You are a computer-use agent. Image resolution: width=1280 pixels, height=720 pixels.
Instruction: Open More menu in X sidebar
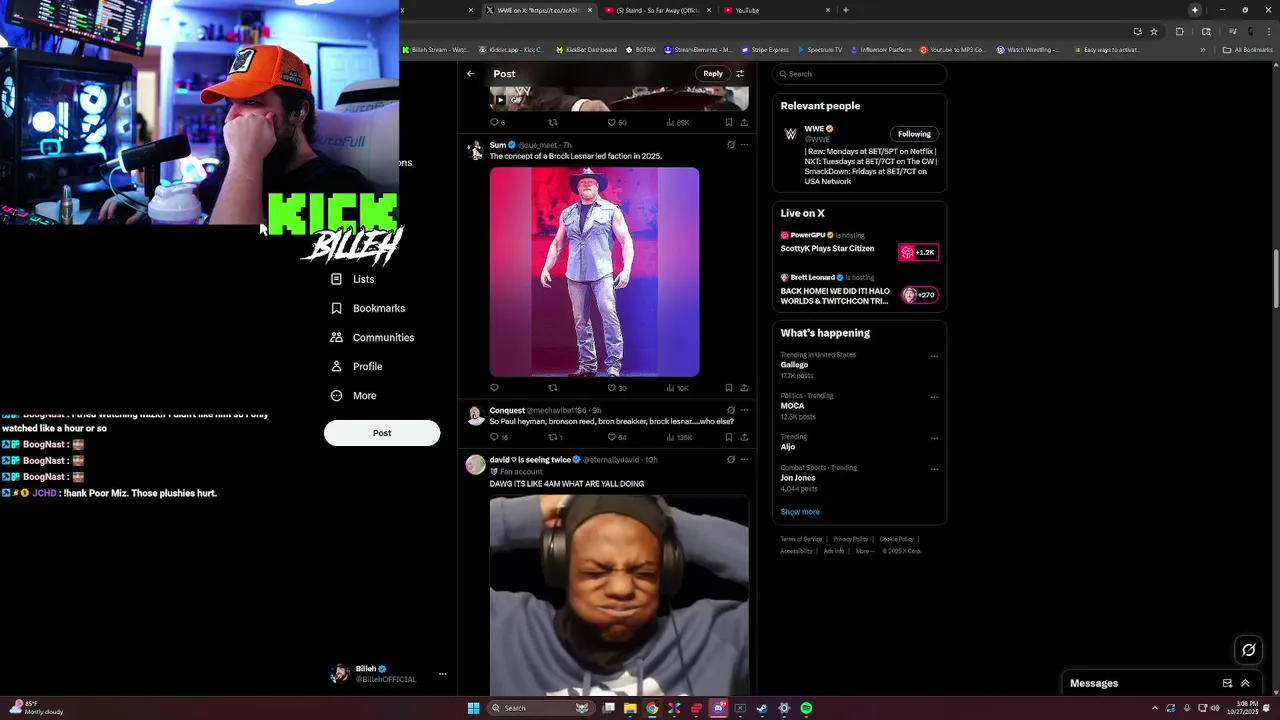(x=353, y=395)
